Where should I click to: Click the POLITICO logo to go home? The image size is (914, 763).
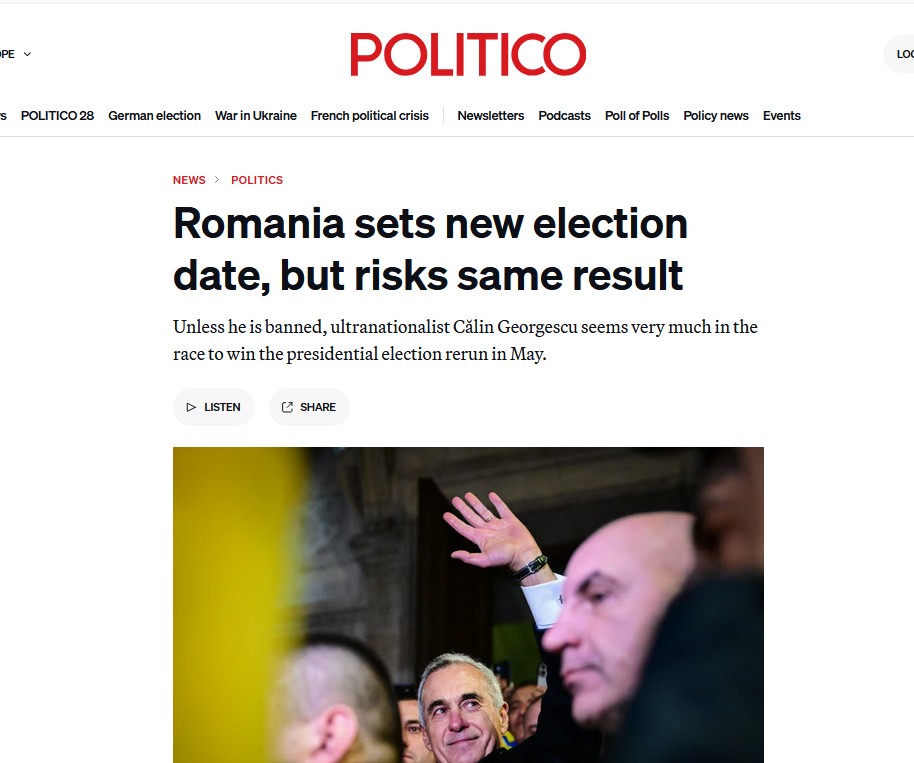point(467,55)
